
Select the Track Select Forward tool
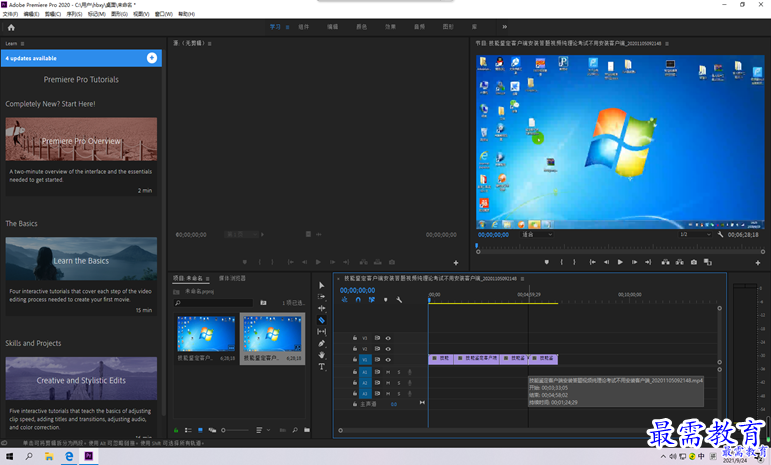pyautogui.click(x=322, y=296)
